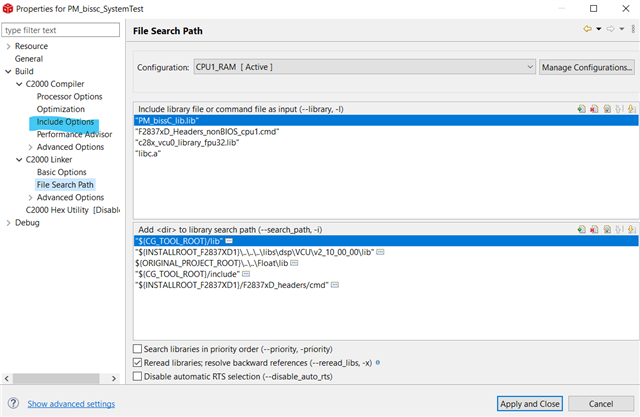Image resolution: width=640 pixels, height=417 pixels.
Task: Open Show advanced settings link
Action: point(71,404)
